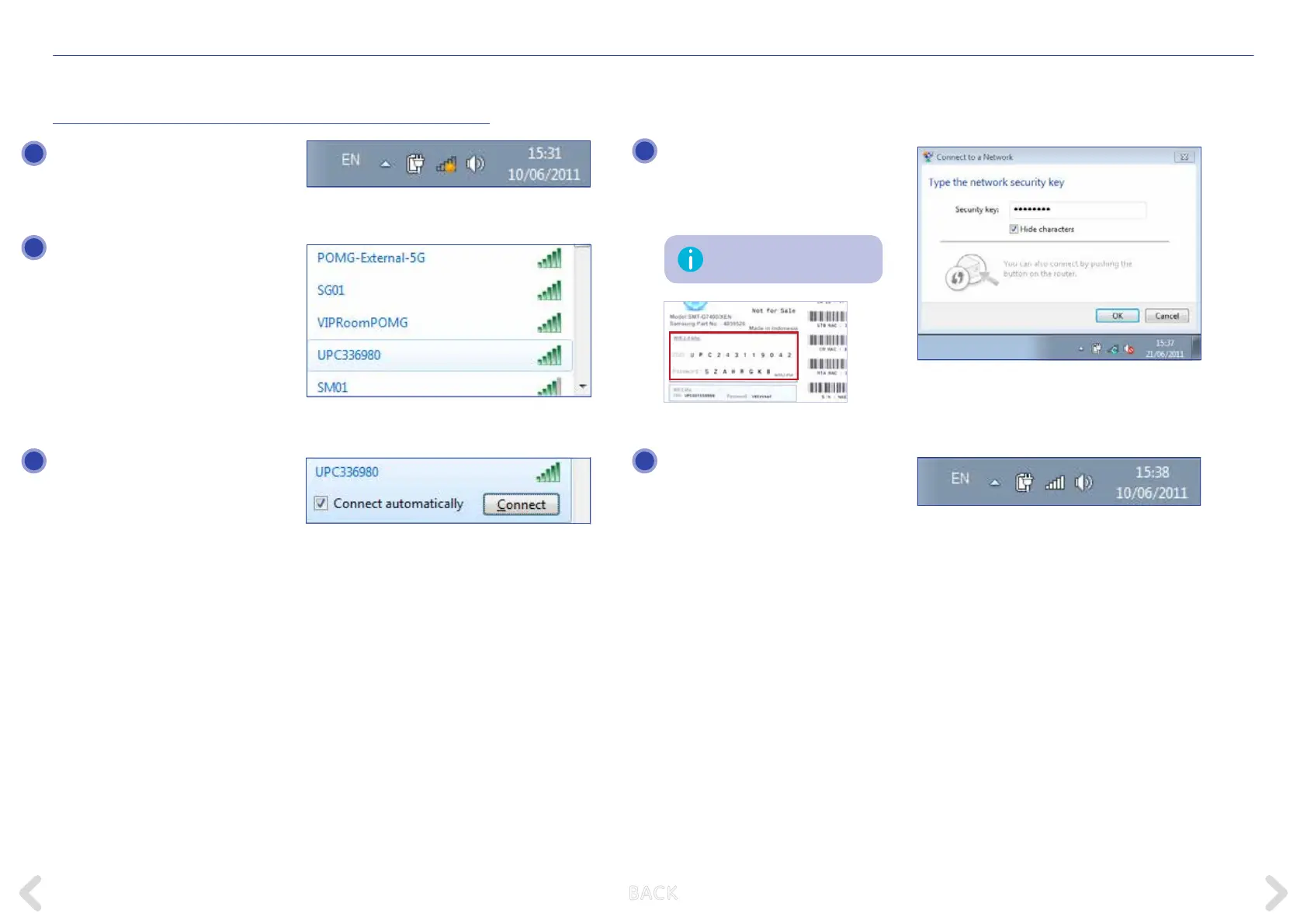The image size is (1307, 924).
Task: Click the EN language indicator beside 15:38
Action: (960, 479)
